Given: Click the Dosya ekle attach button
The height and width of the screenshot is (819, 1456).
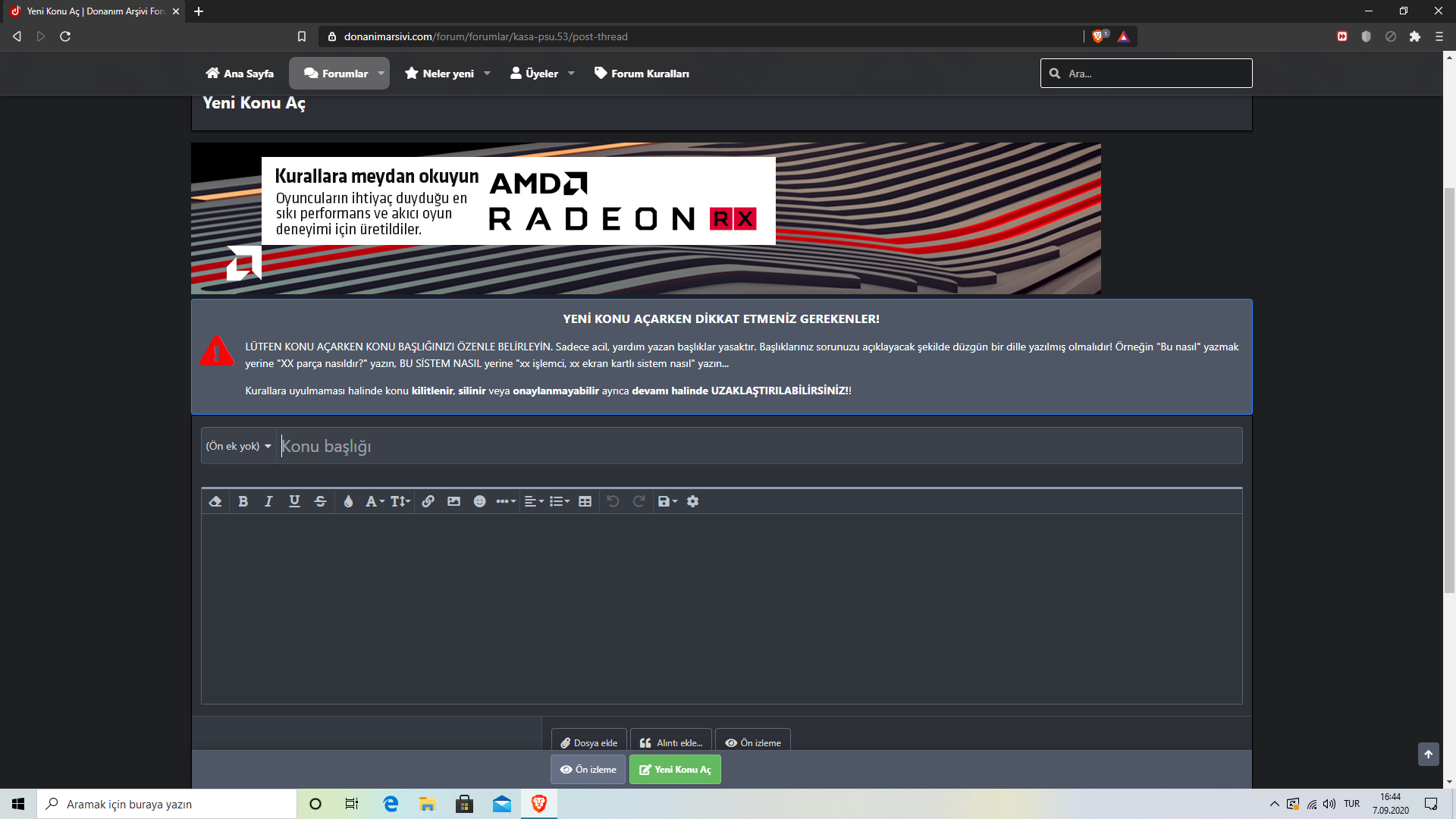Looking at the screenshot, I should click(588, 742).
